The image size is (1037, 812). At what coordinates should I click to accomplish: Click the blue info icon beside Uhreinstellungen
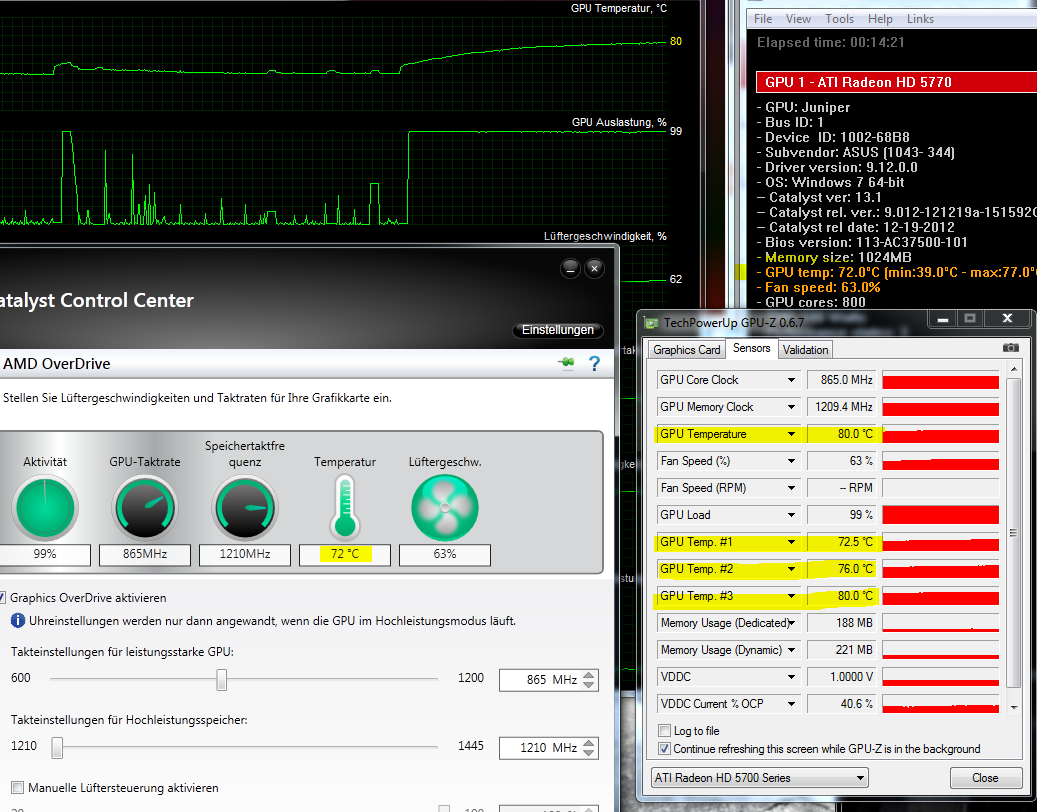click(x=18, y=621)
